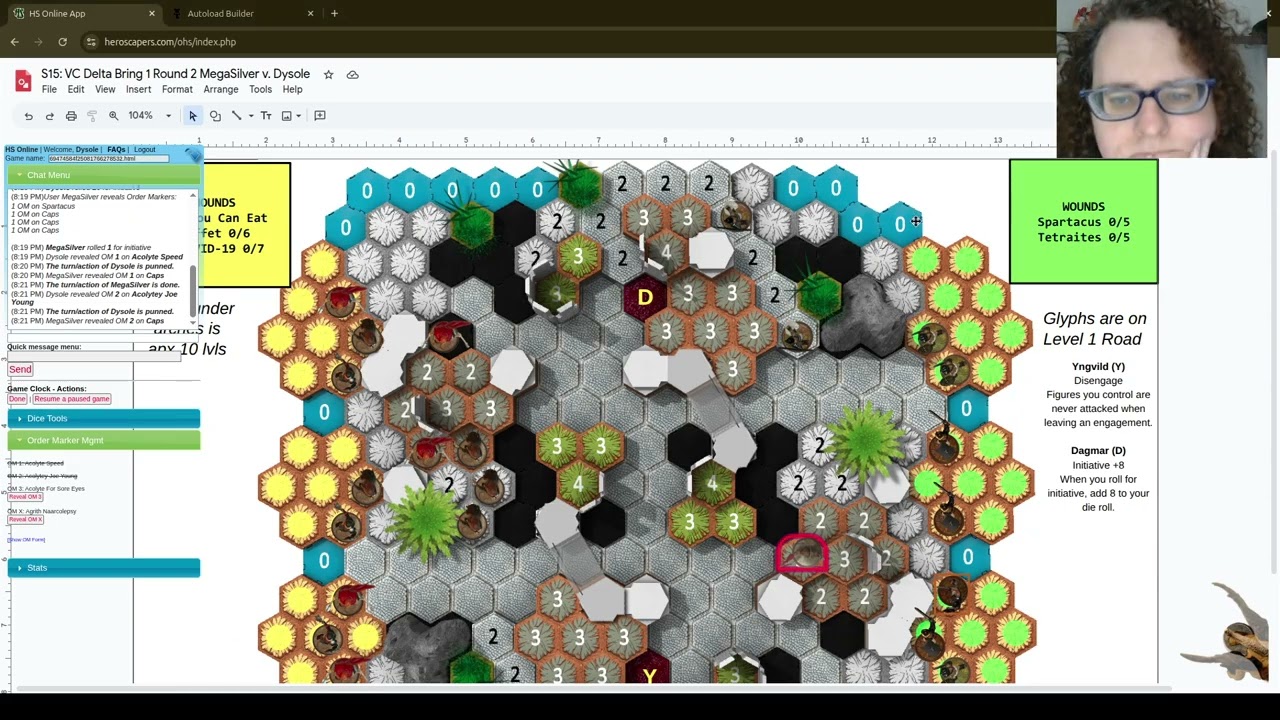Screen dimensions: 1280x720
Task: Open the View menu
Action: [x=105, y=90]
